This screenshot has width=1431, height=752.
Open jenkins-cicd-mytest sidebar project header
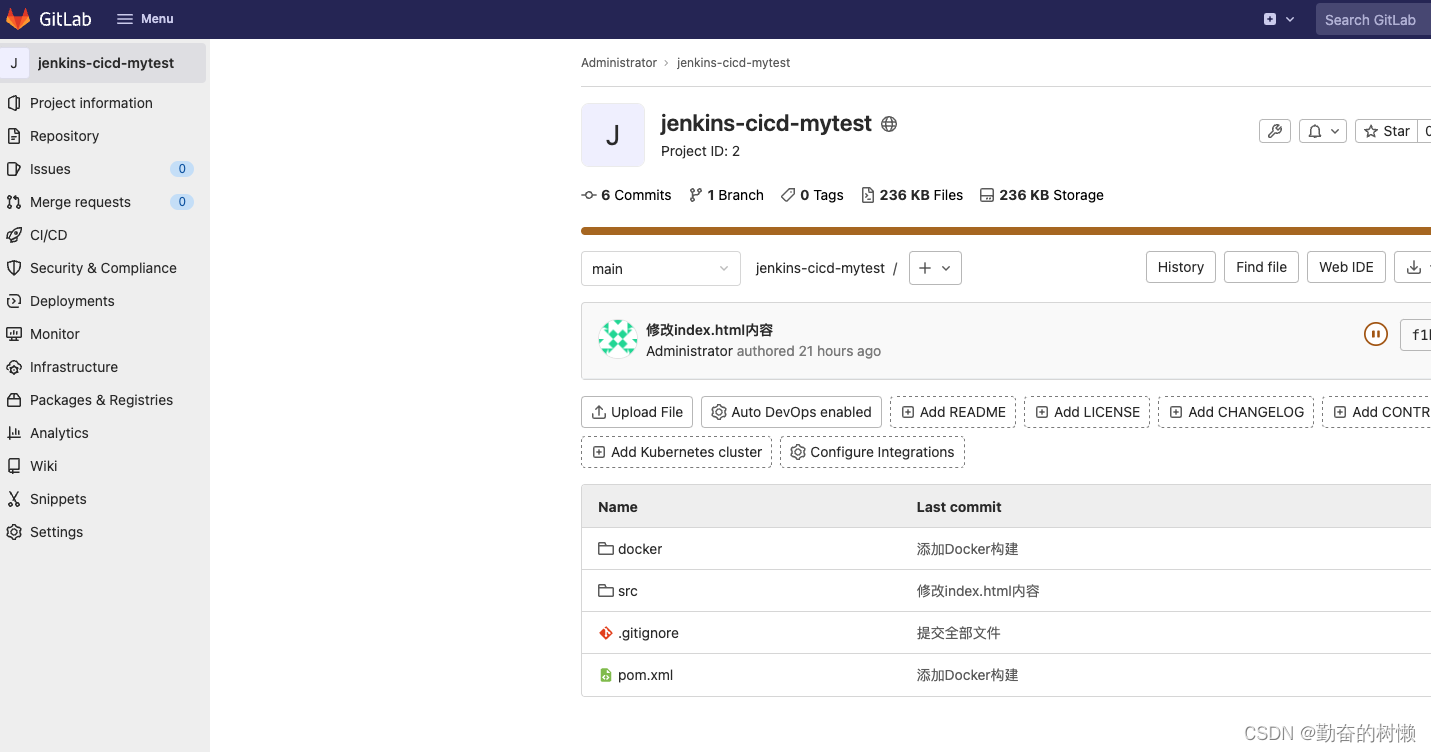point(103,63)
